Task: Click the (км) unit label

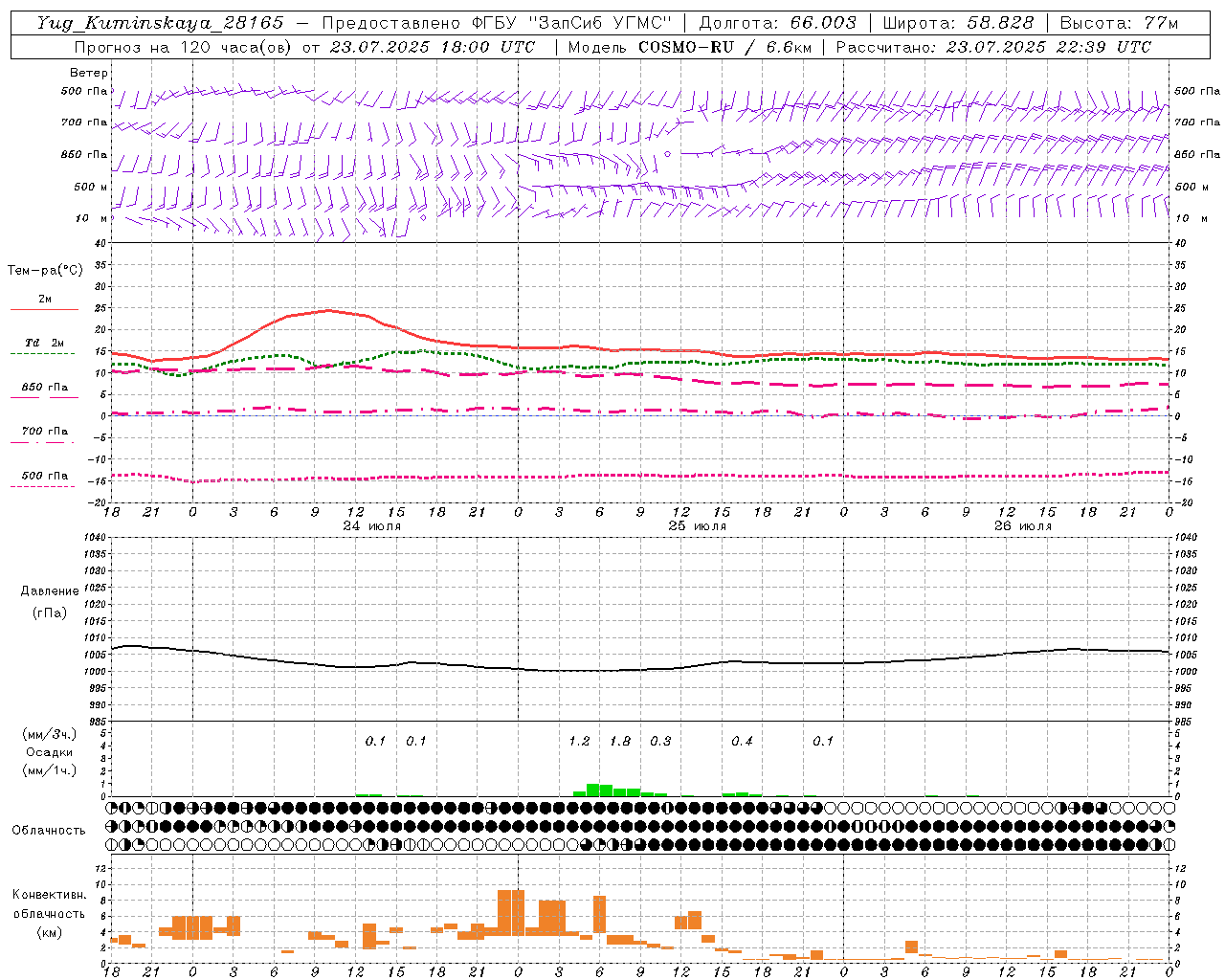Action: [50, 932]
